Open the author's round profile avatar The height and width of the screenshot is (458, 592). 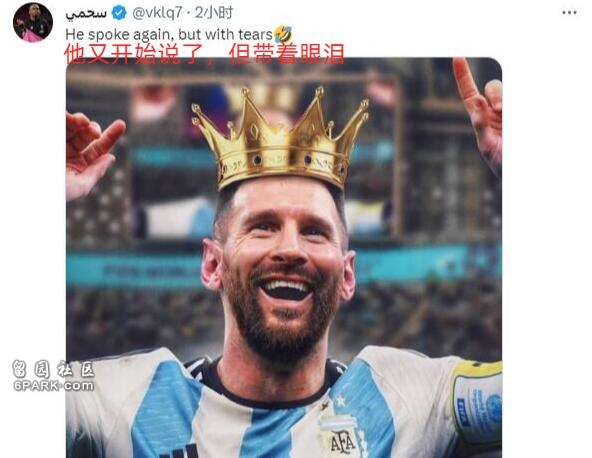tap(33, 22)
